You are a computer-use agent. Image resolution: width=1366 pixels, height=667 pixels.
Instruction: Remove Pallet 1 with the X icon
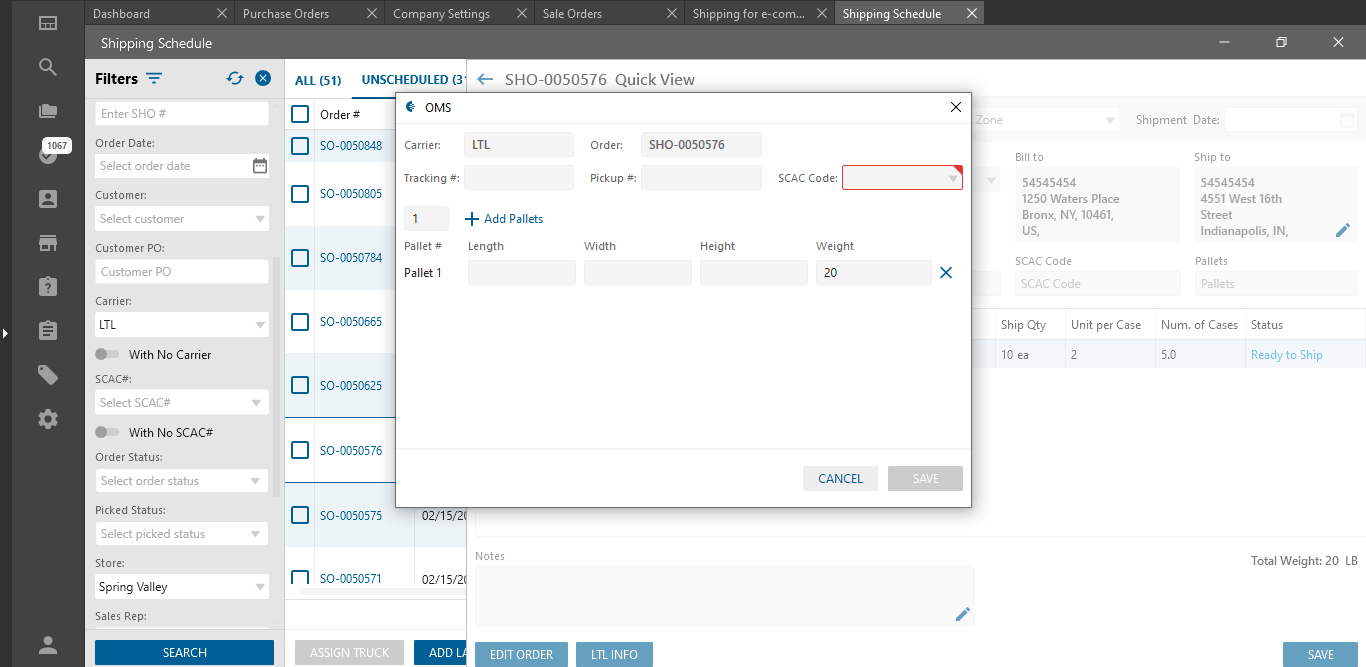[946, 272]
